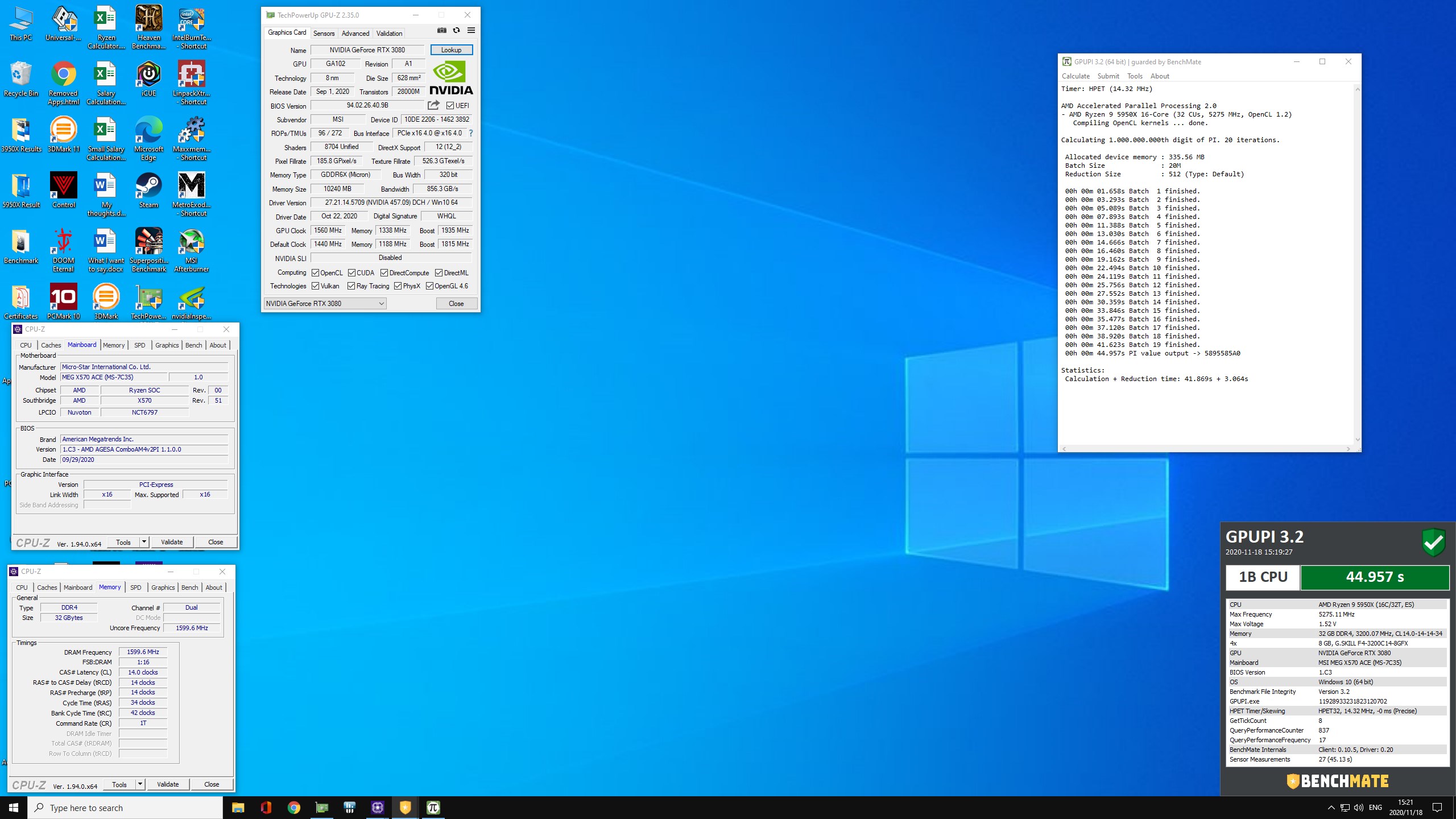Switch to the Advanced tab in GPU-Z
Viewport: 1456px width, 819px height.
point(355,34)
